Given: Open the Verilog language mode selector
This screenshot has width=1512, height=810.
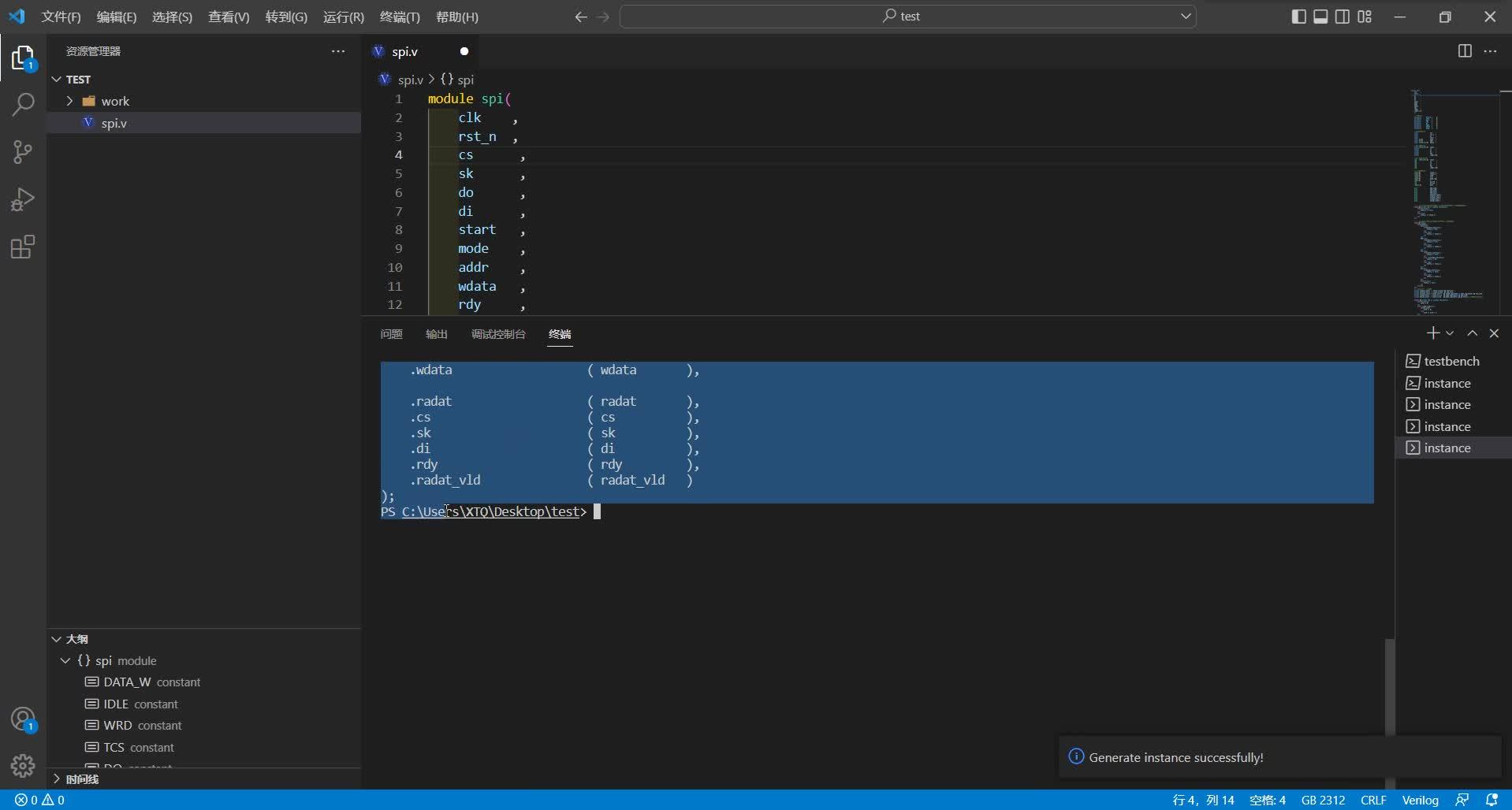Looking at the screenshot, I should [1420, 800].
